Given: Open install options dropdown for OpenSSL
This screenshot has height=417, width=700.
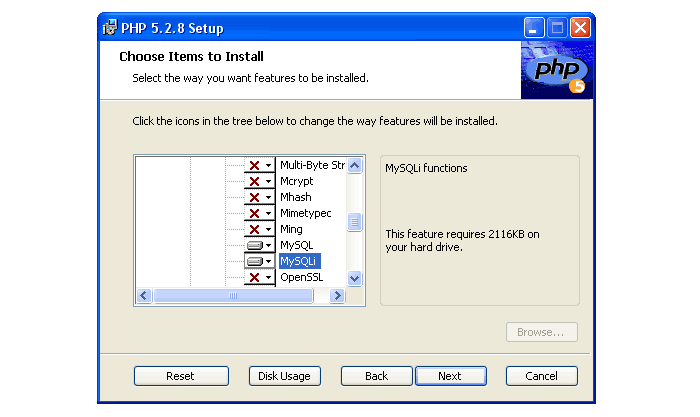Looking at the screenshot, I should (x=267, y=277).
